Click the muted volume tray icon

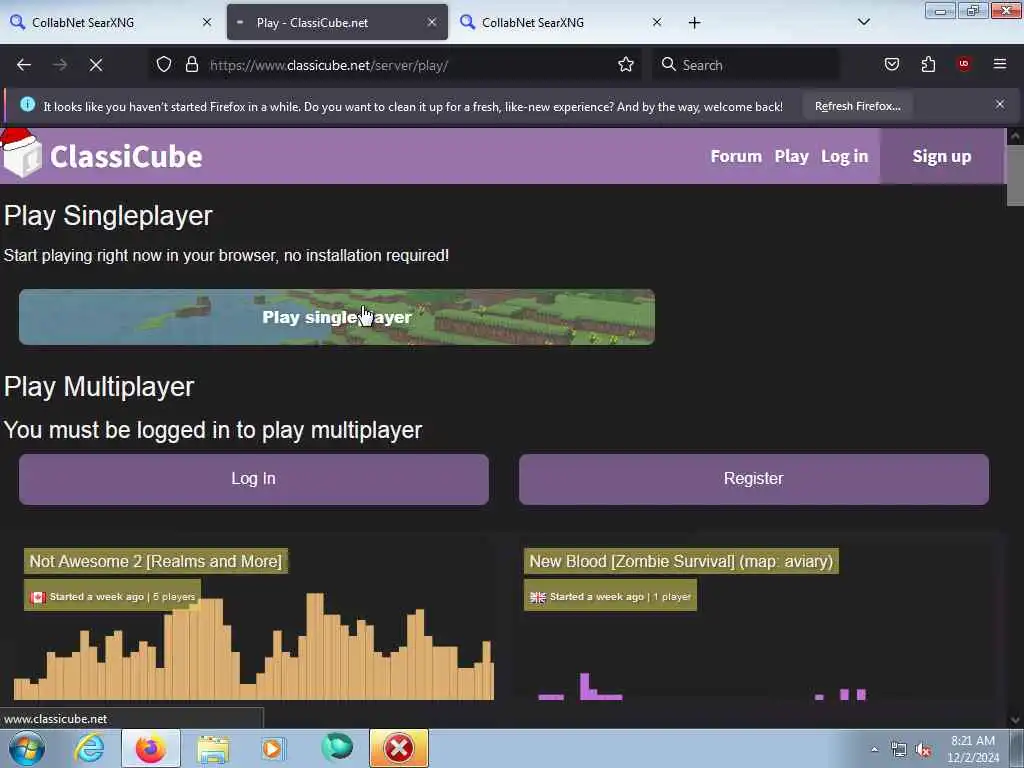coord(923,750)
